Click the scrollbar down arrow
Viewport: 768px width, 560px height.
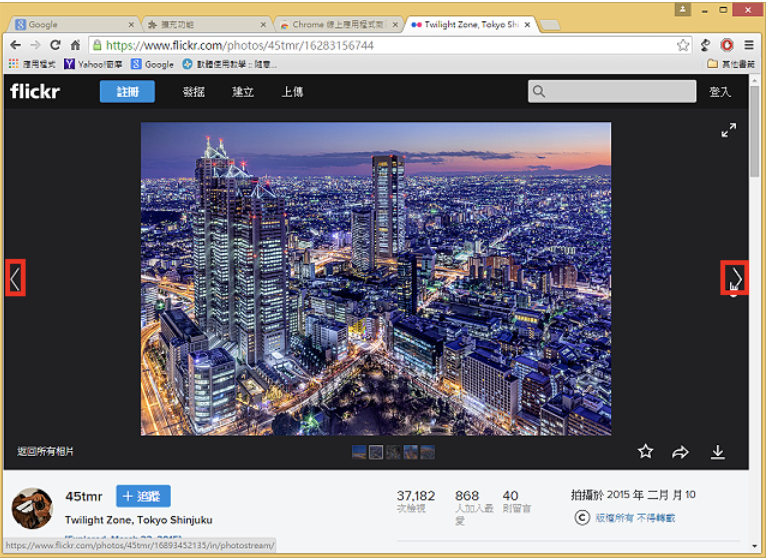pos(755,546)
